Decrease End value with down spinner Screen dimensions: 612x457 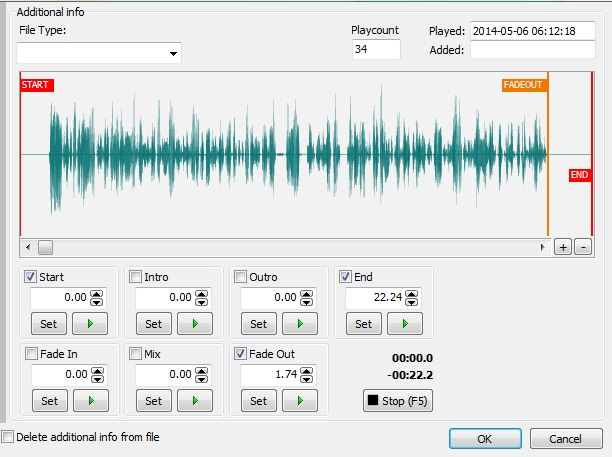pyautogui.click(x=411, y=302)
